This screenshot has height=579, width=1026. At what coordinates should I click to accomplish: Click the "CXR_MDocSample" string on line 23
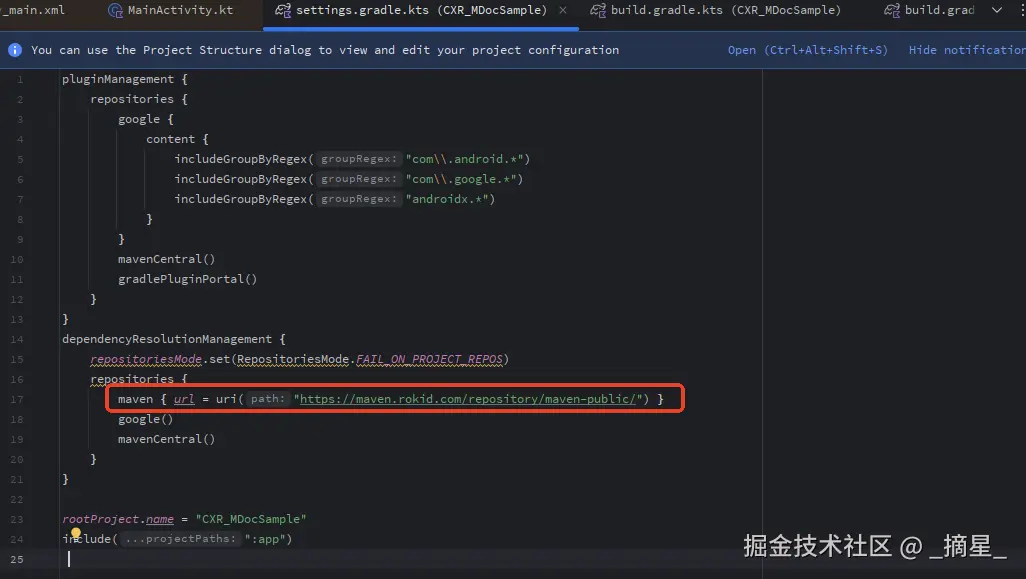coord(251,519)
